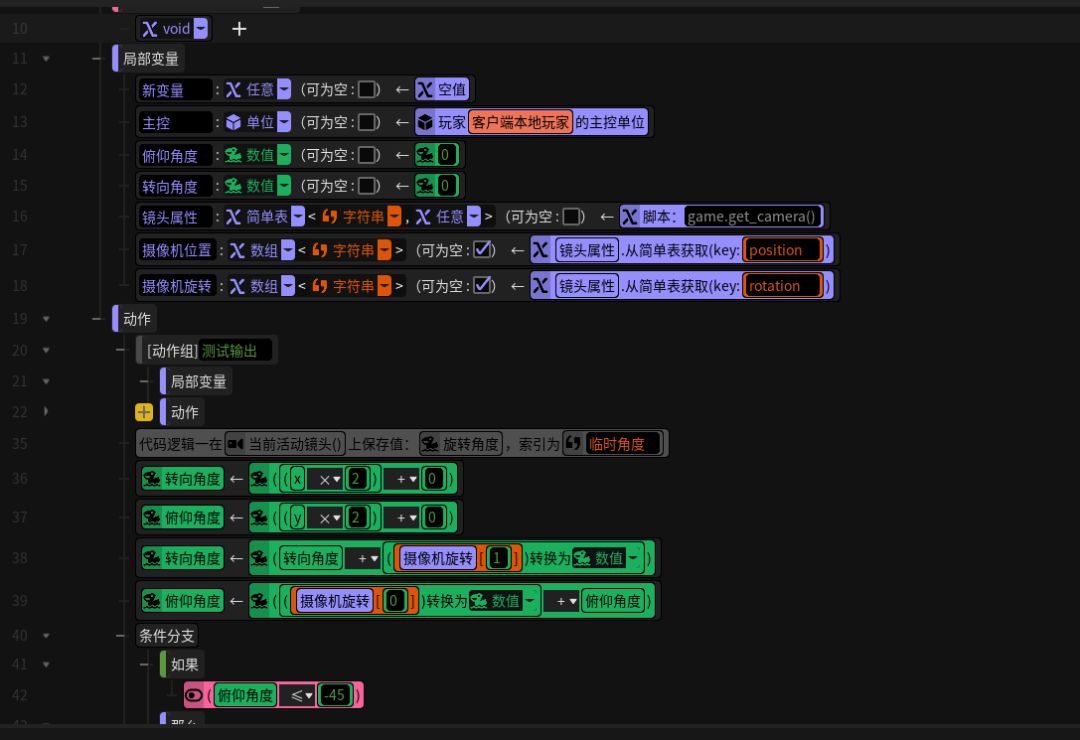1080x740 pixels.
Task: Click the camera icon in 当前活动镜头()
Action: (x=236, y=444)
